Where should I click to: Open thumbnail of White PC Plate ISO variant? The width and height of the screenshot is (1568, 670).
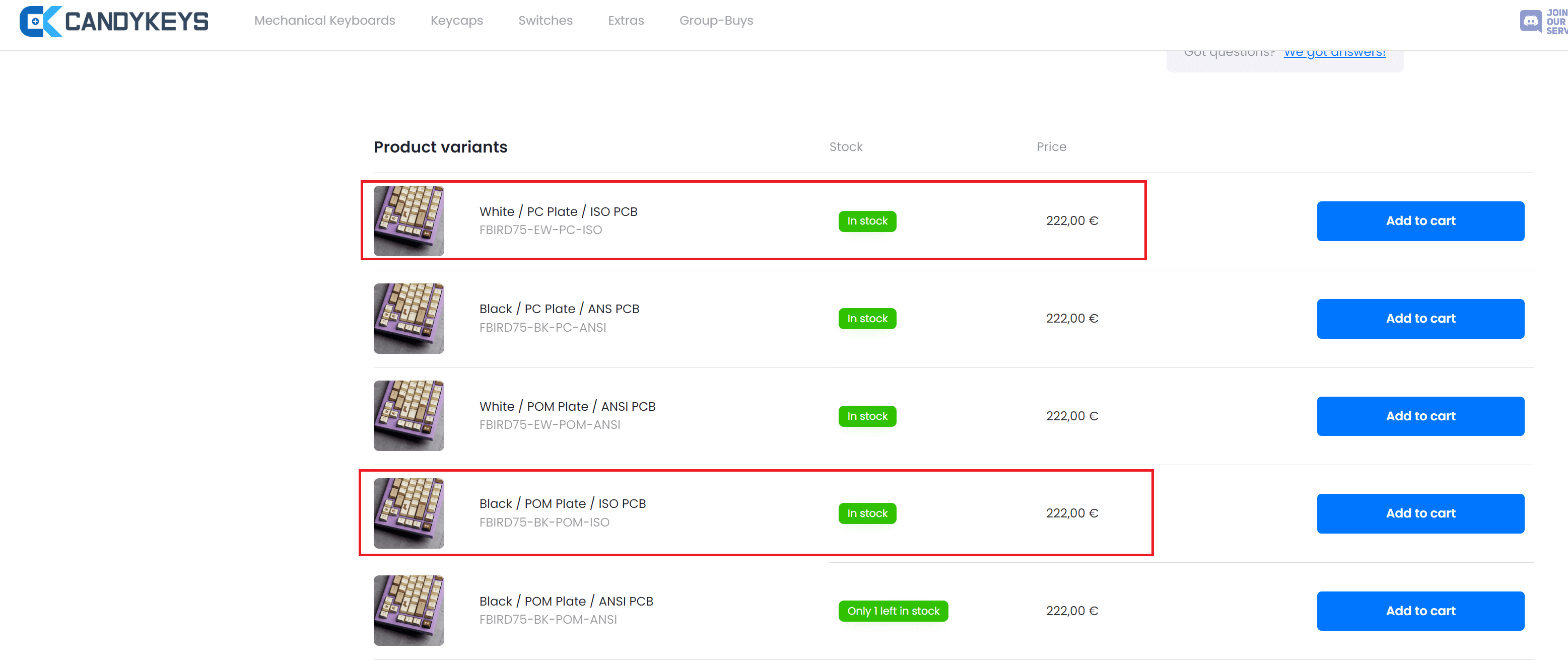[408, 221]
